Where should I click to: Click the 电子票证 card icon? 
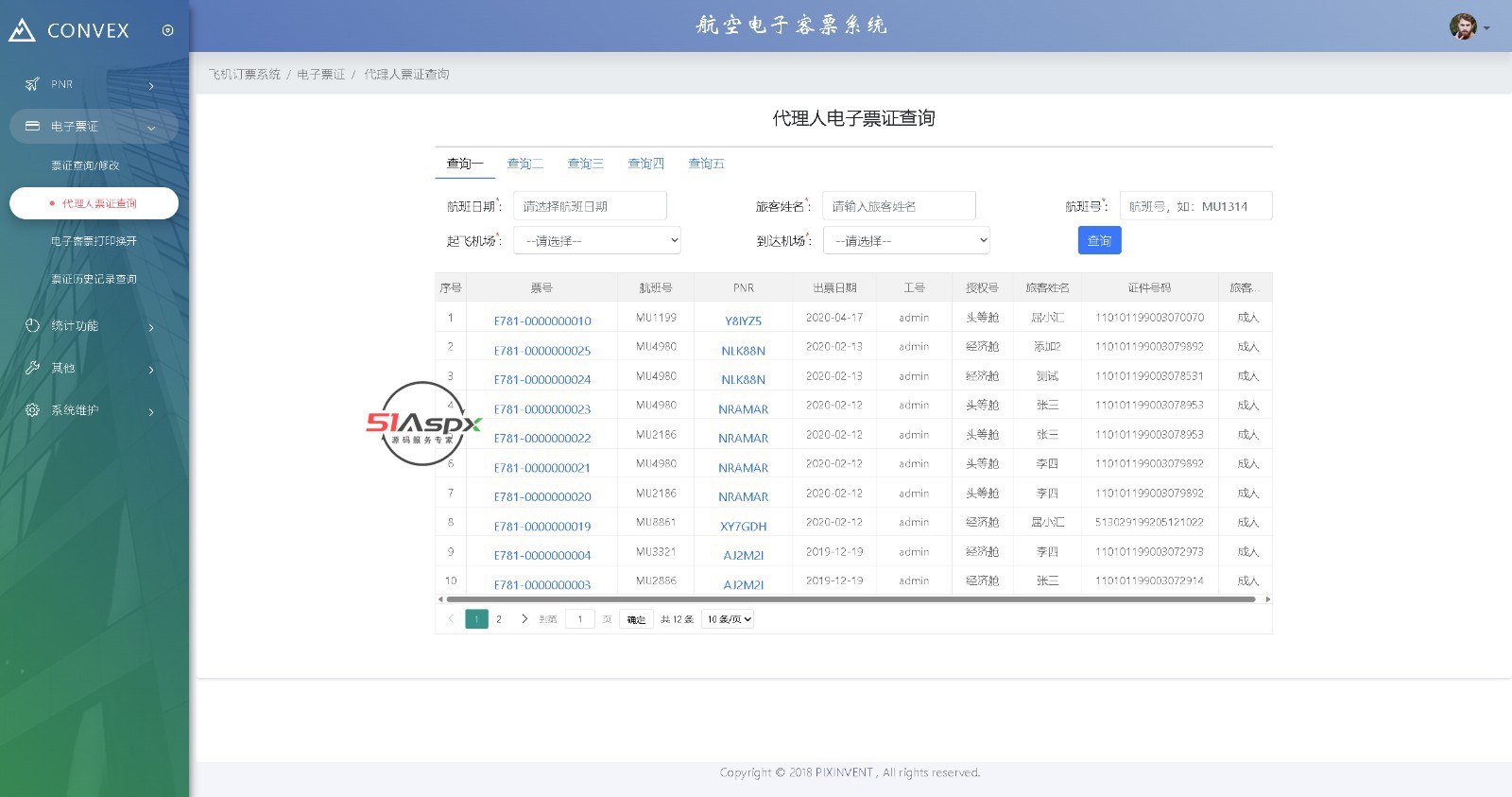click(32, 126)
